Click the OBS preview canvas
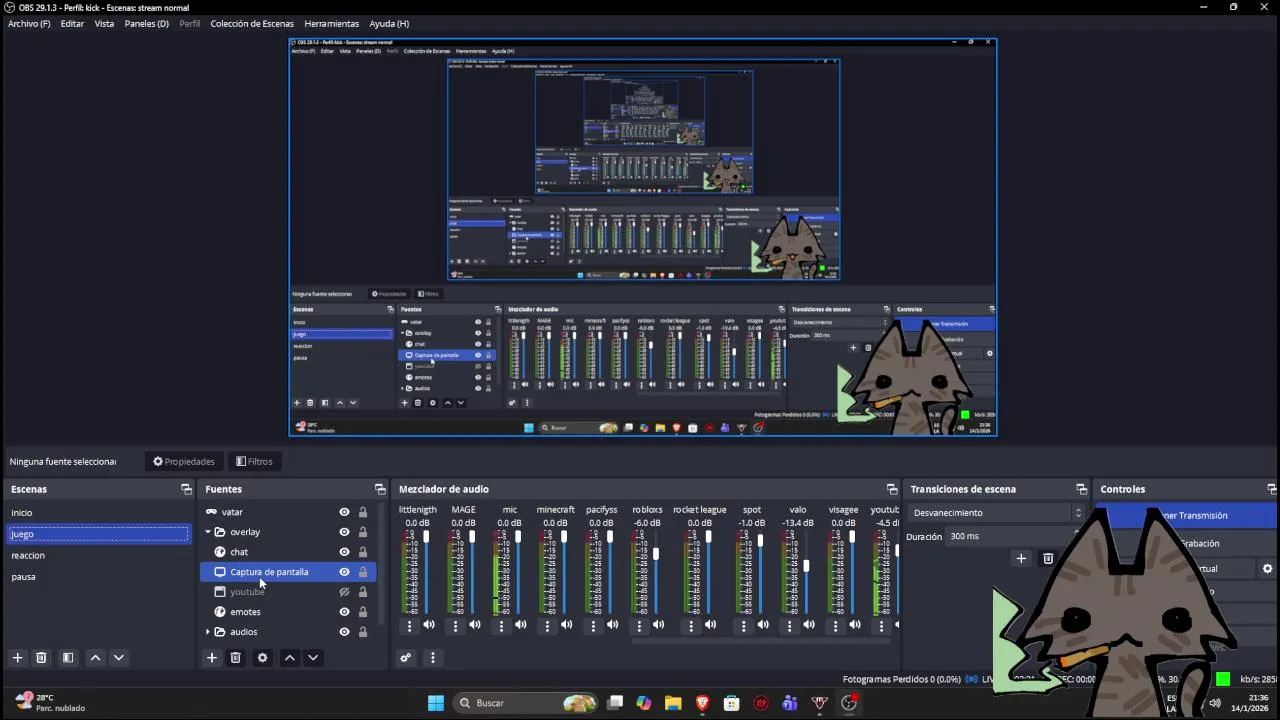 tap(643, 237)
